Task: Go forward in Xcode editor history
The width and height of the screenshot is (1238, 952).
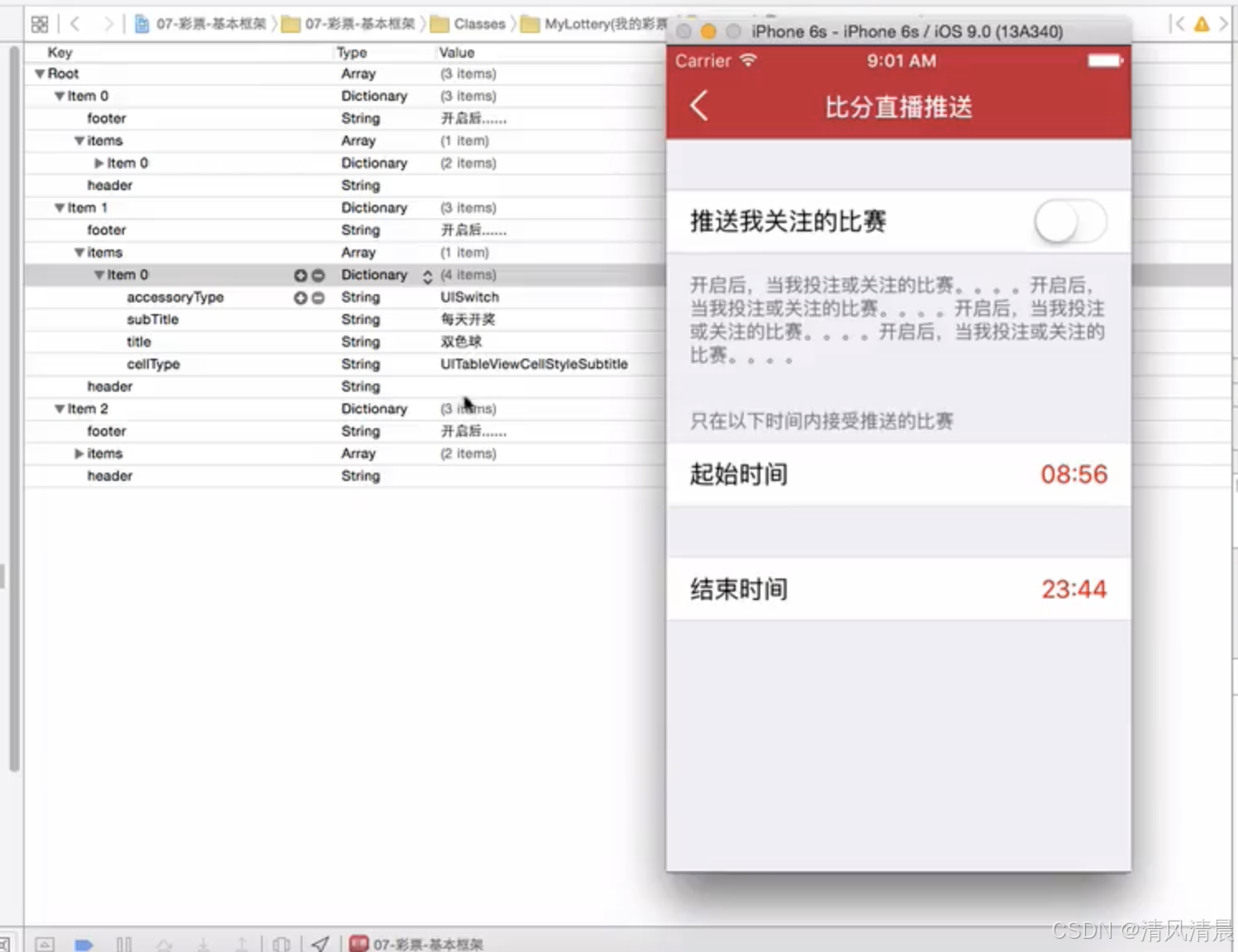Action: point(108,24)
